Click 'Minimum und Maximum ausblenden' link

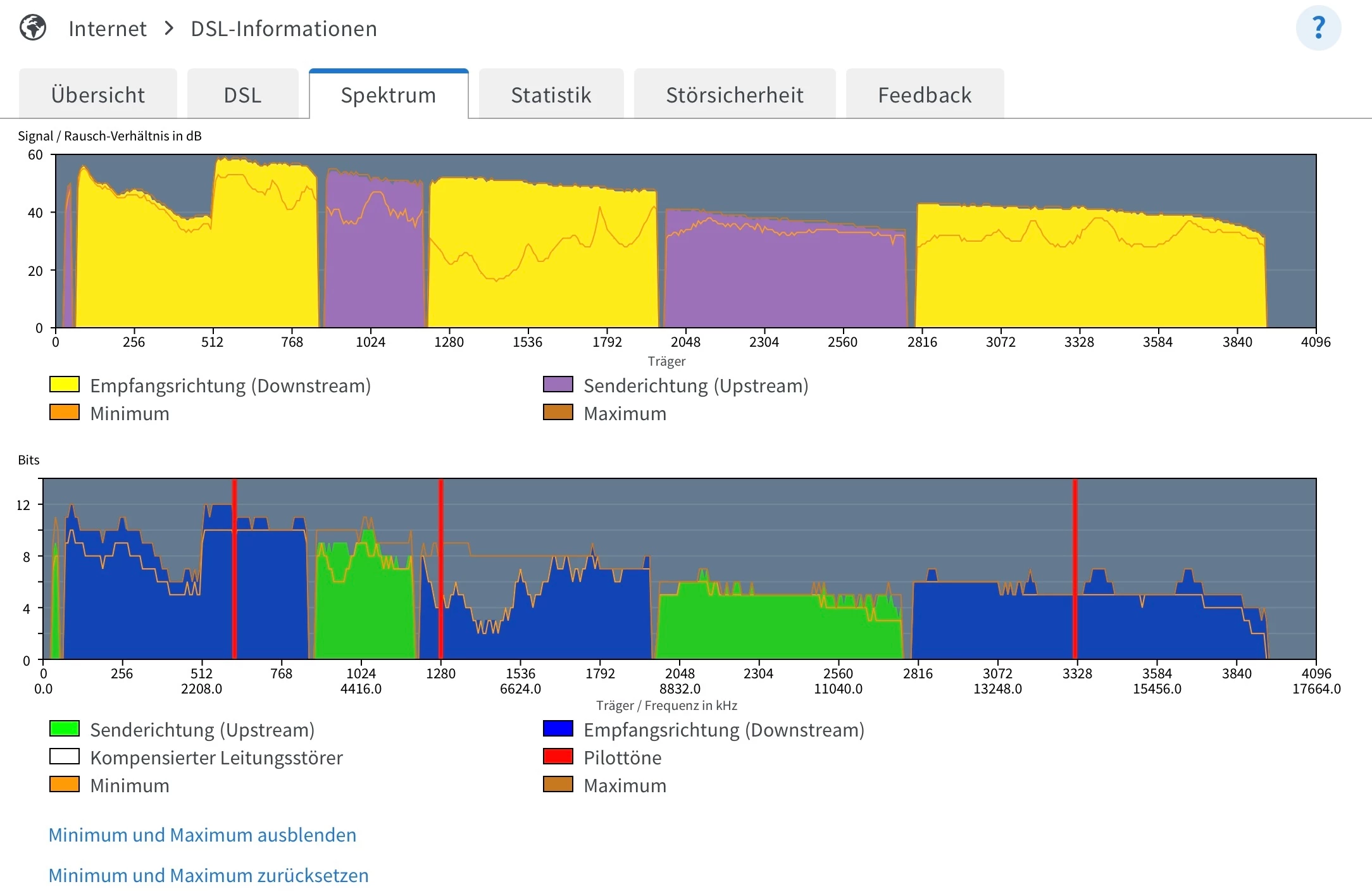(x=203, y=835)
